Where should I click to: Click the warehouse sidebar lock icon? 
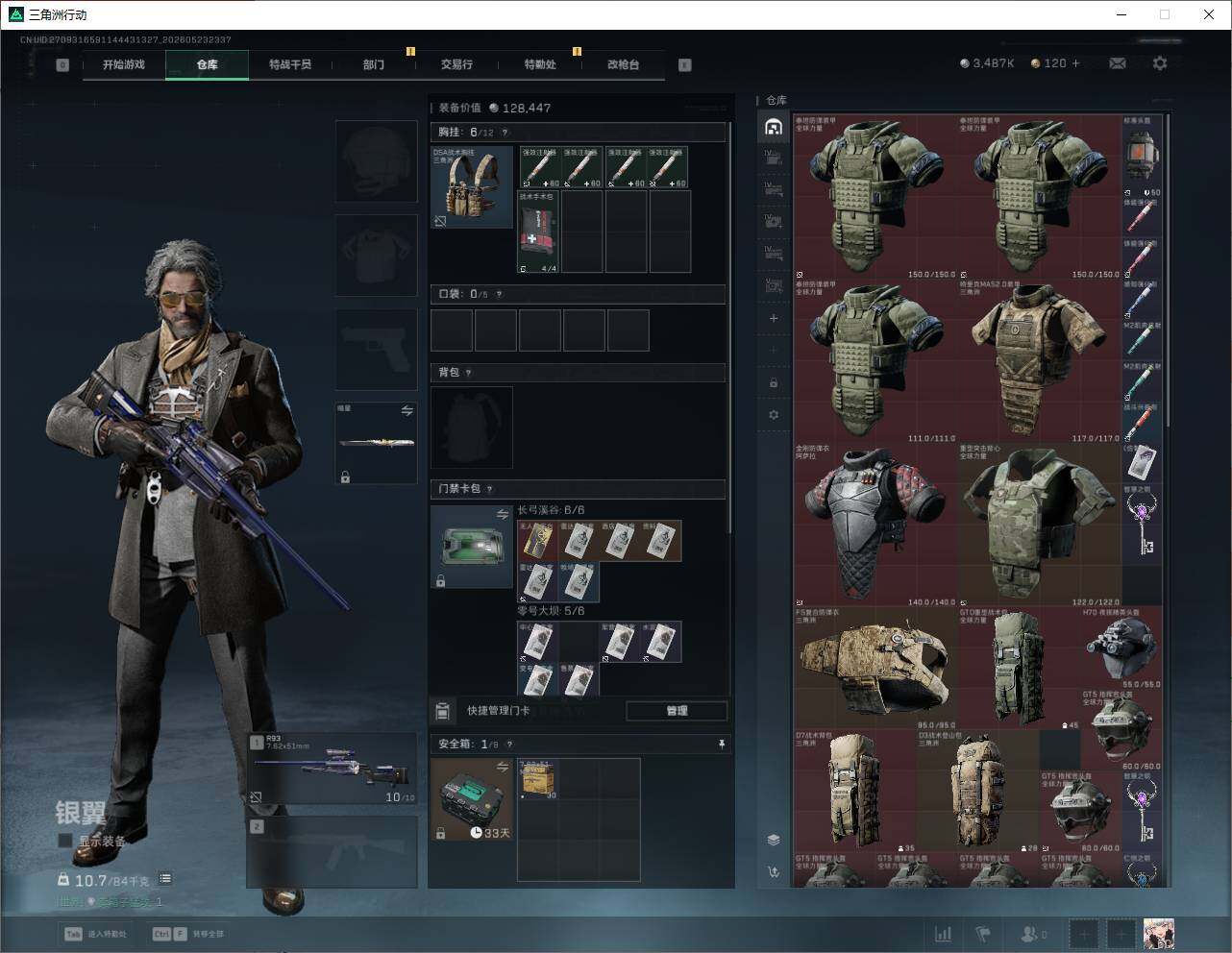click(x=774, y=383)
